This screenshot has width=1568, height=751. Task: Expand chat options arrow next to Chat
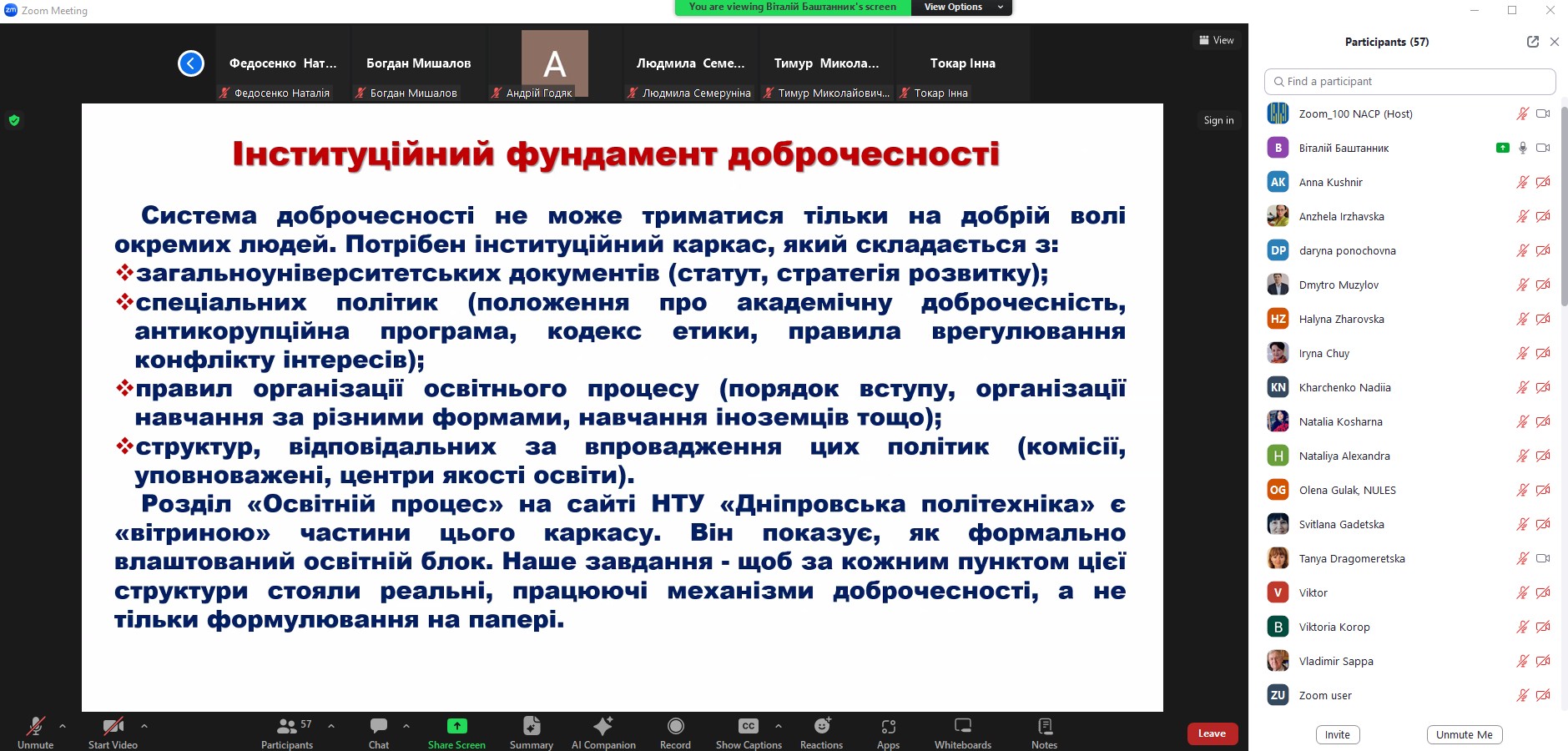[x=406, y=726]
